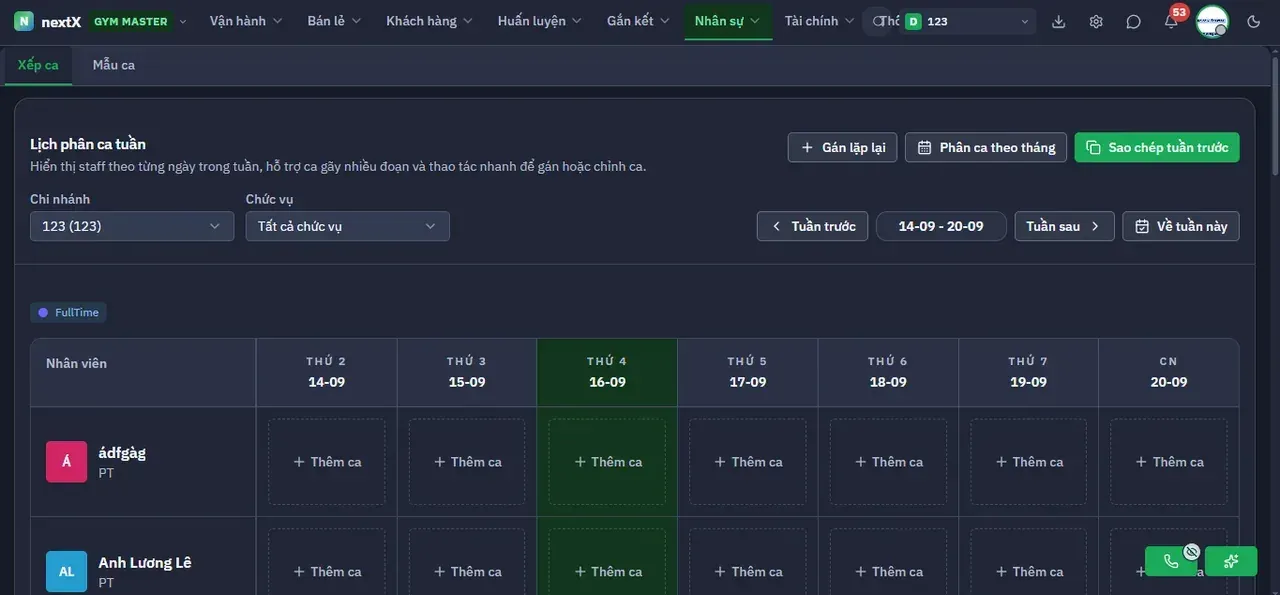The height and width of the screenshot is (595, 1280).
Task: Click the Gán lặp lại button
Action: point(843,147)
